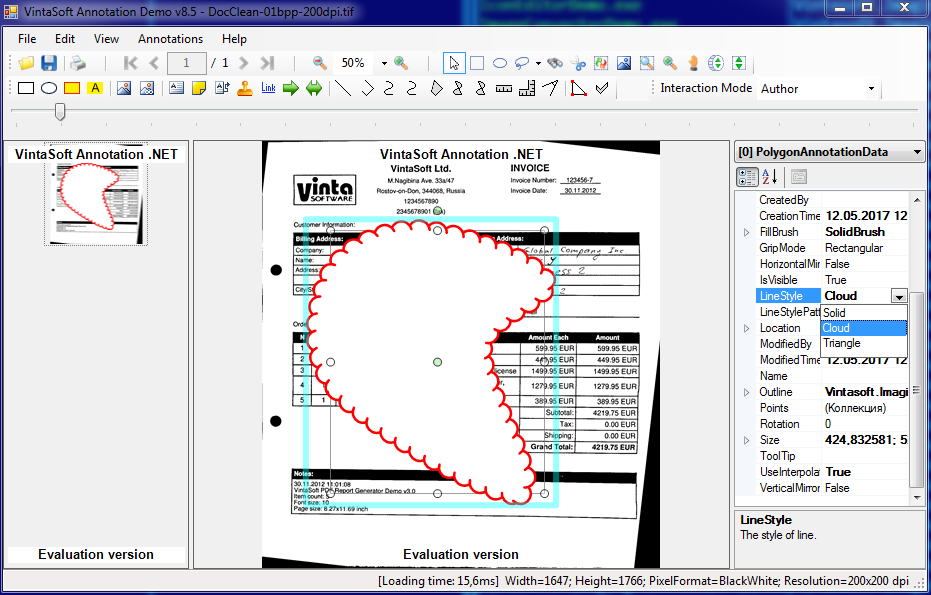Jump to the last page
This screenshot has height=595, width=931.
tap(267, 63)
